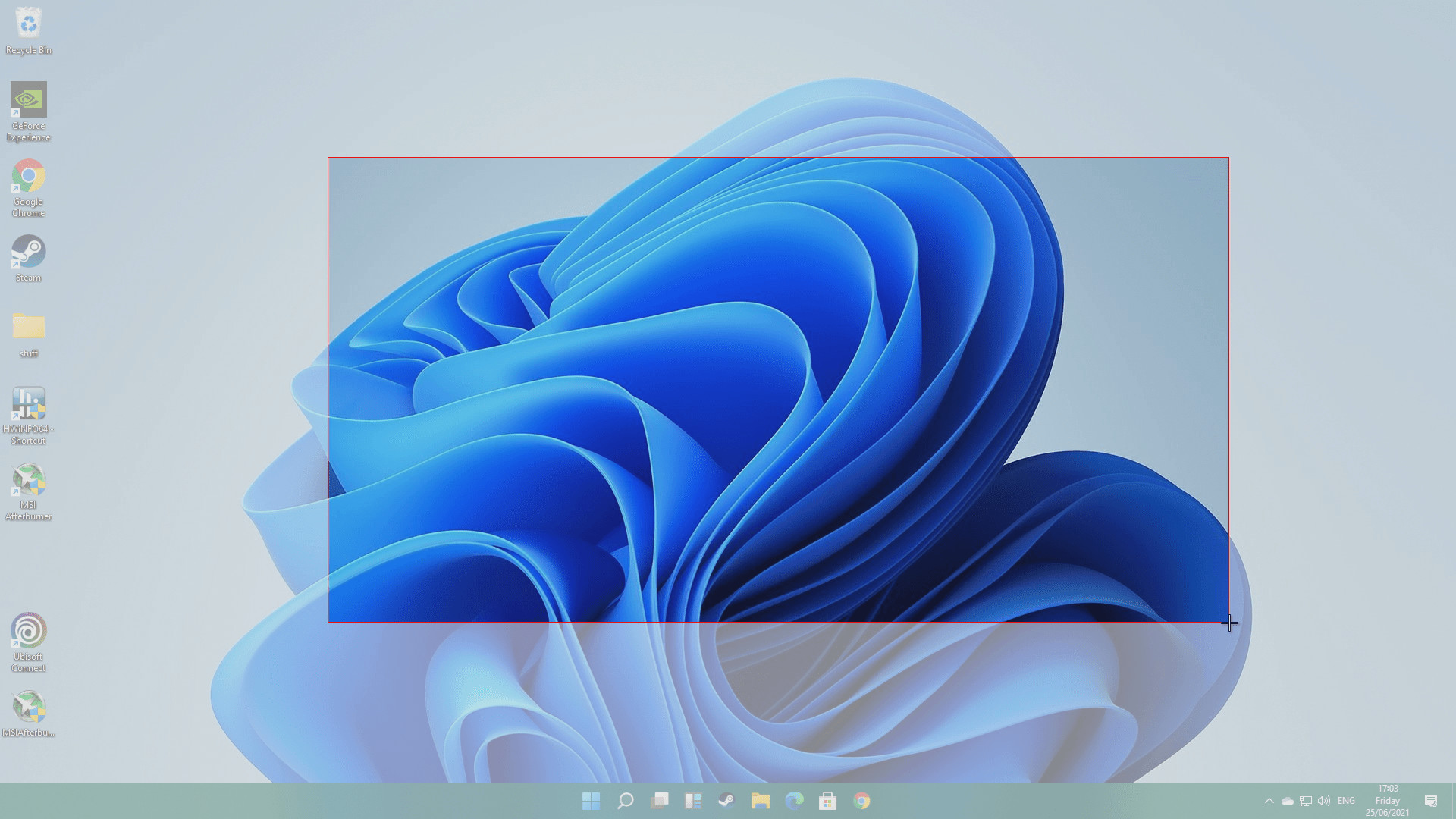The height and width of the screenshot is (819, 1456).
Task: Open Steam from the taskbar
Action: [x=726, y=801]
